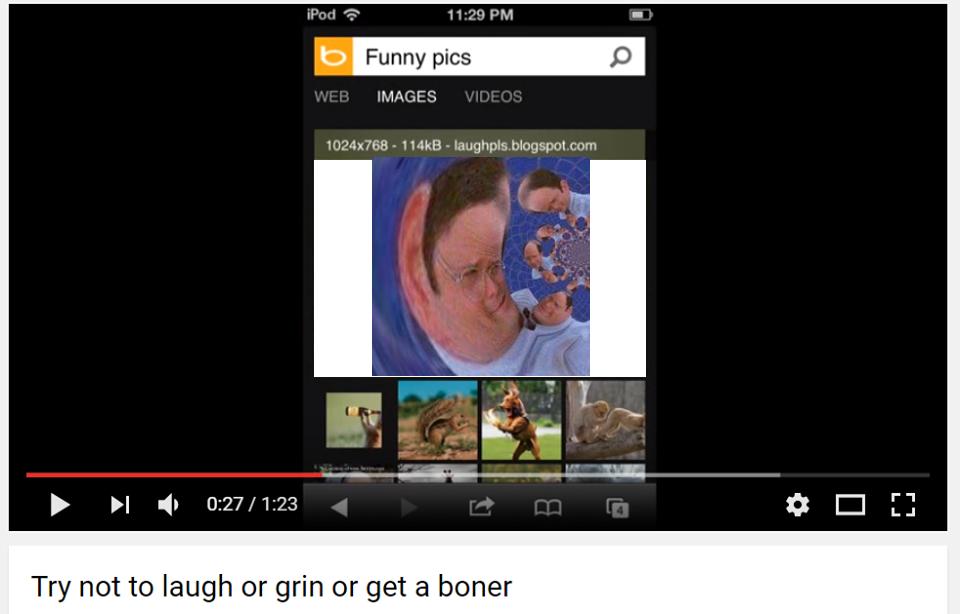Screen dimensions: 960x614
Task: Mute the video volume
Action: (x=168, y=505)
